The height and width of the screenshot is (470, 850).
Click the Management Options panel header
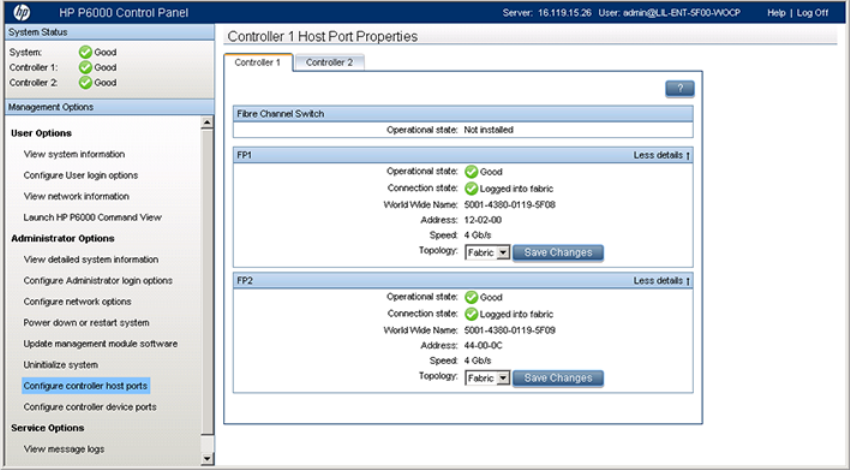point(110,107)
